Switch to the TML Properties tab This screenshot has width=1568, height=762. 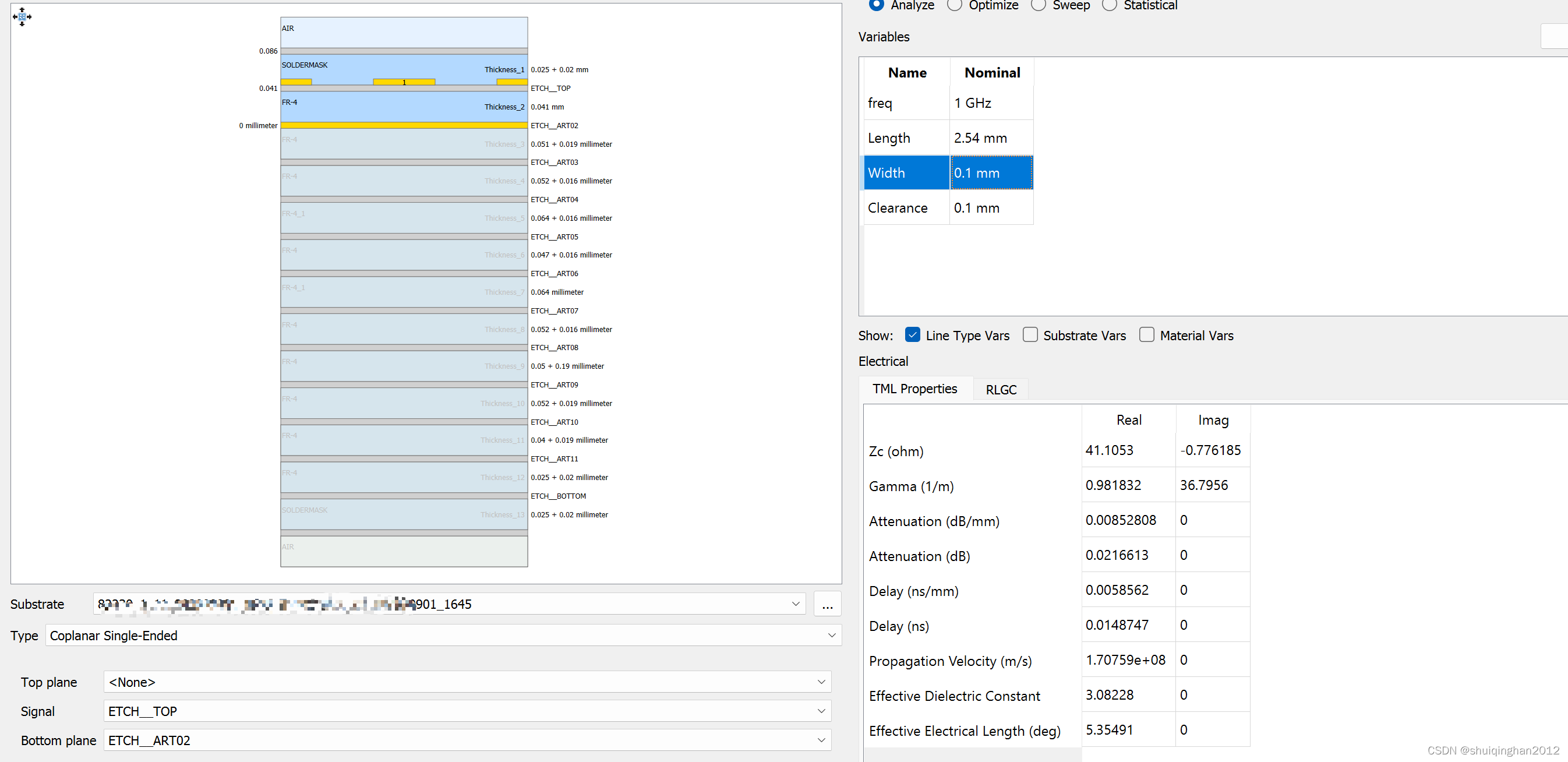pyautogui.click(x=914, y=389)
